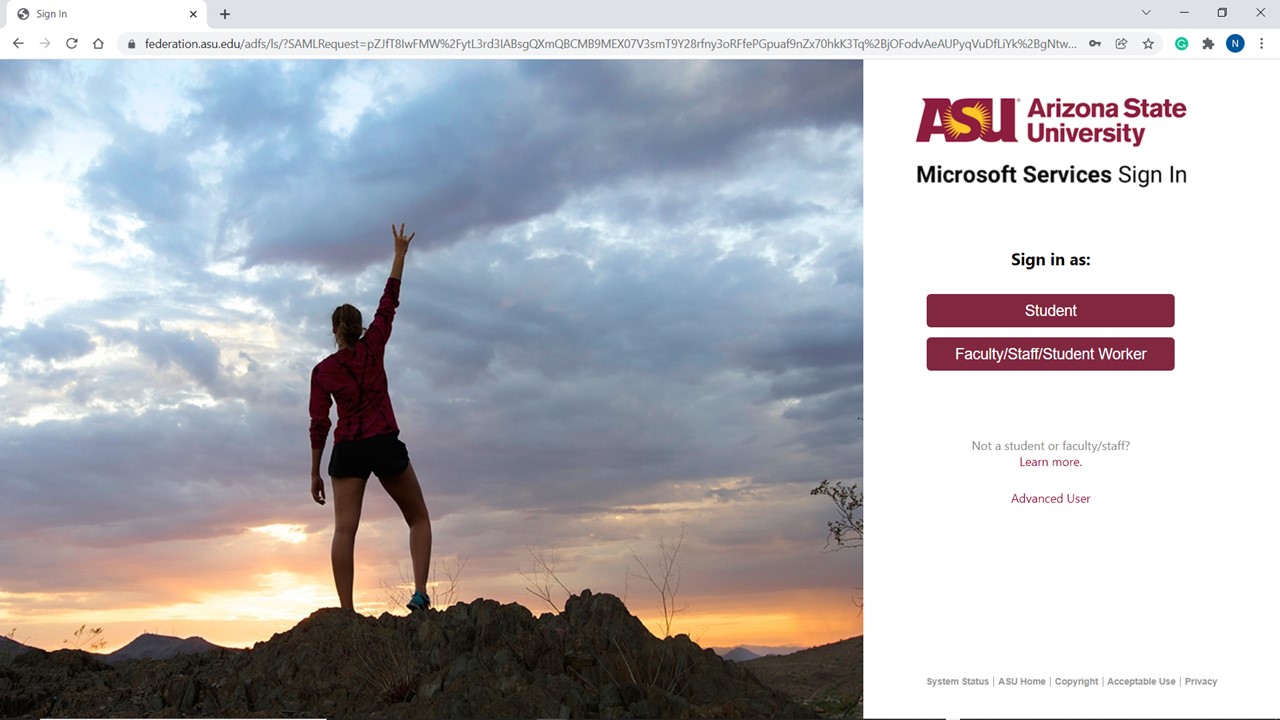The width and height of the screenshot is (1280, 720).
Task: Open the Learn more link
Action: click(1050, 462)
